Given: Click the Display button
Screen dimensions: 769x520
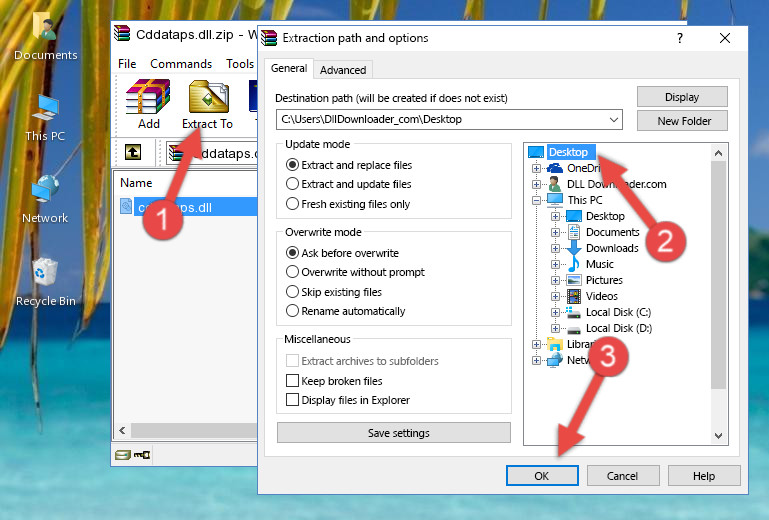Looking at the screenshot, I should coord(682,97).
